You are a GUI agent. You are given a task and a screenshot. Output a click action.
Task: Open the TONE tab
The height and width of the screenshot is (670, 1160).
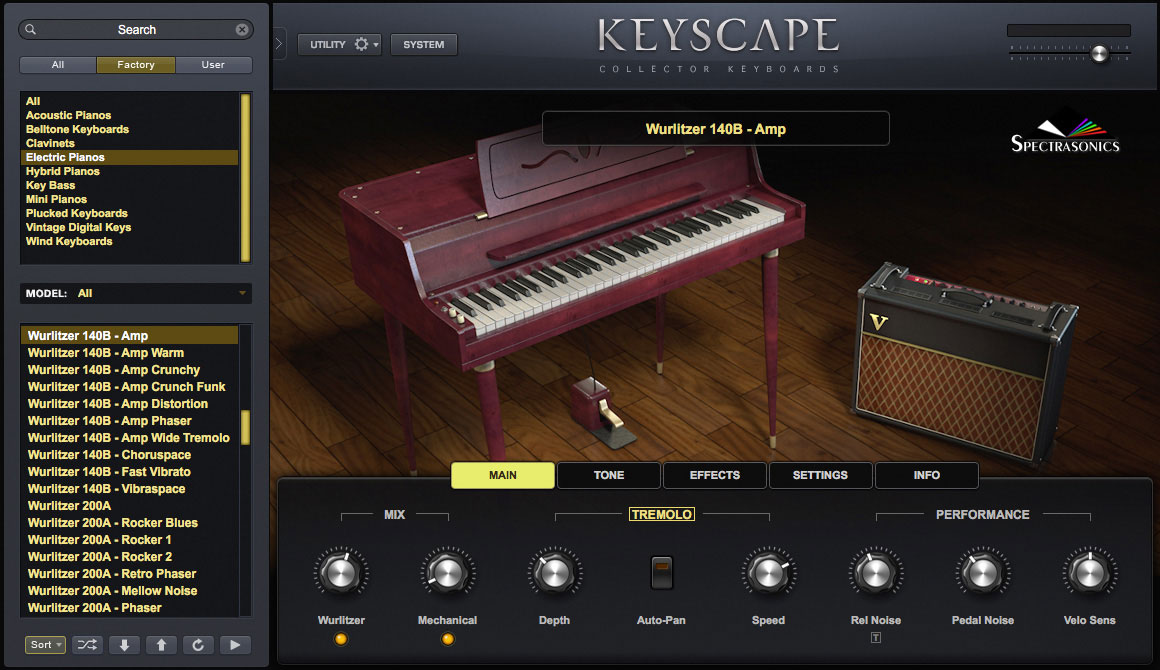(x=608, y=475)
